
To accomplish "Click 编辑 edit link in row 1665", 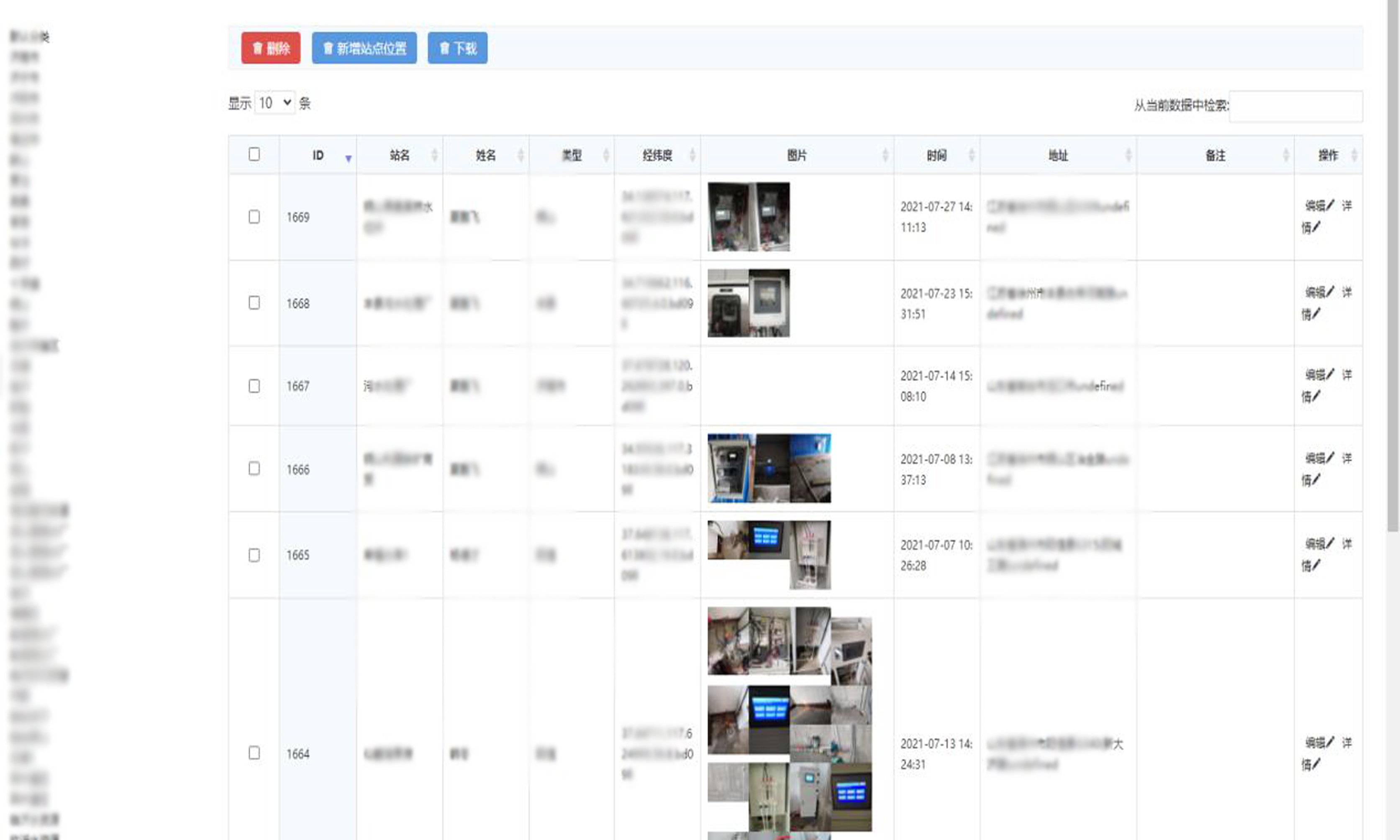I will [x=1320, y=544].
